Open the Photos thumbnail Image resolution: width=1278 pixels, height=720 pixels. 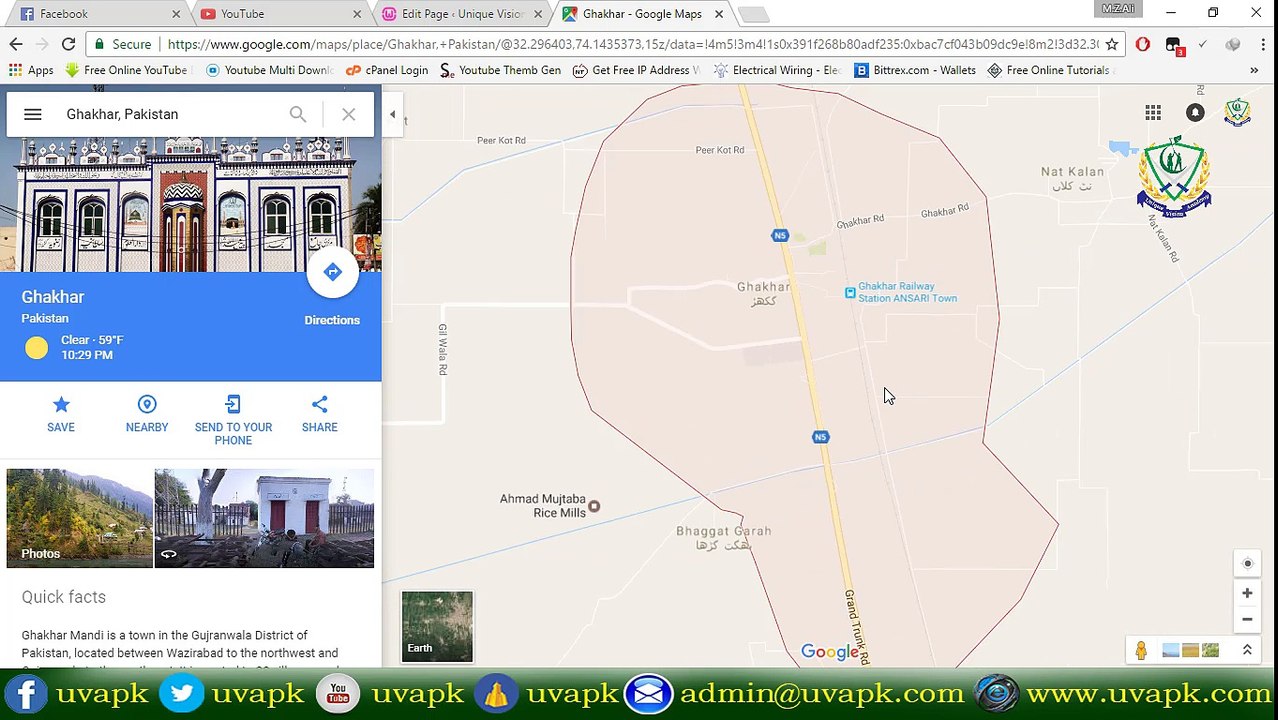[80, 518]
